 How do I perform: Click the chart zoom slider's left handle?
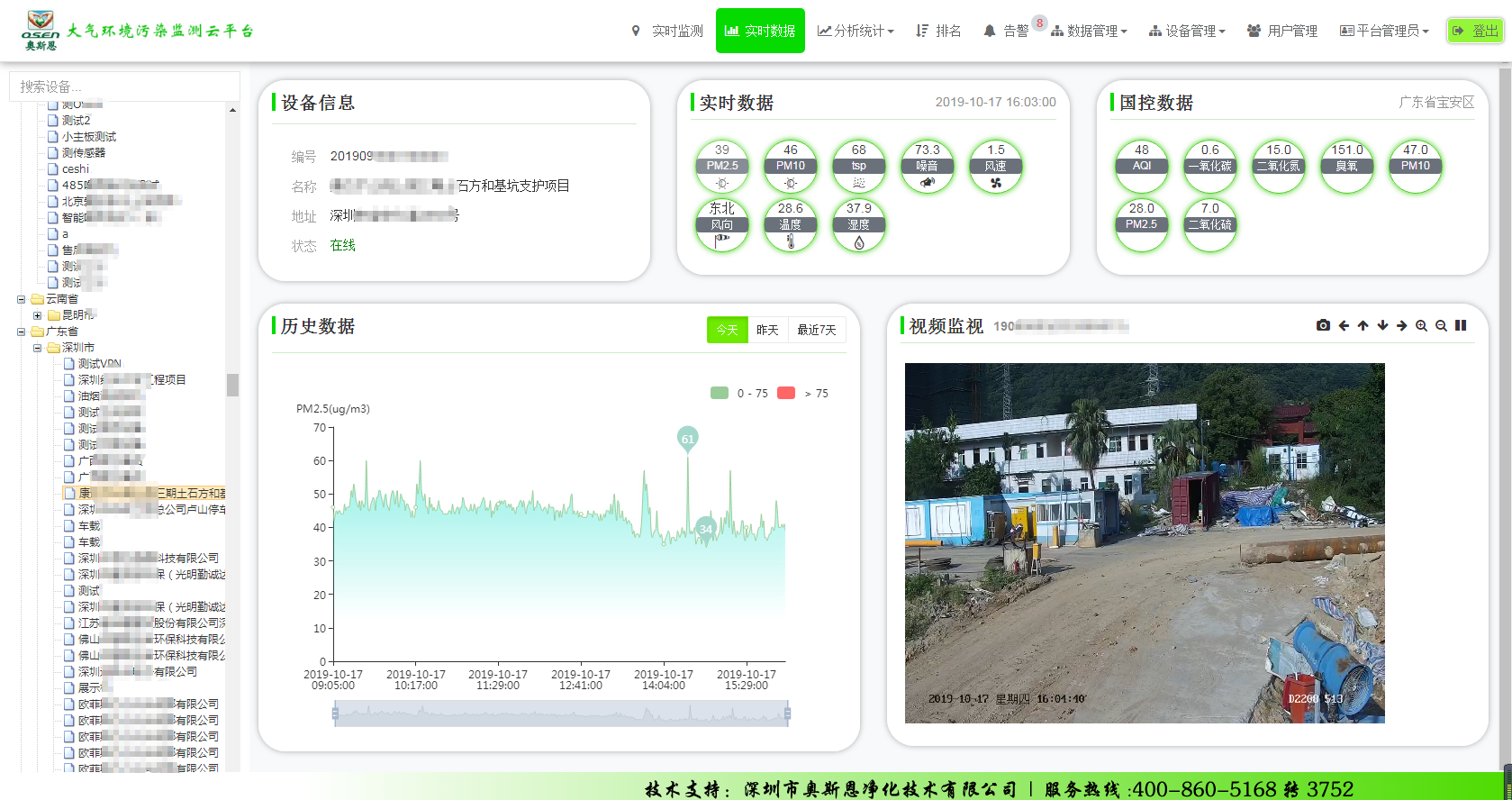tap(335, 714)
